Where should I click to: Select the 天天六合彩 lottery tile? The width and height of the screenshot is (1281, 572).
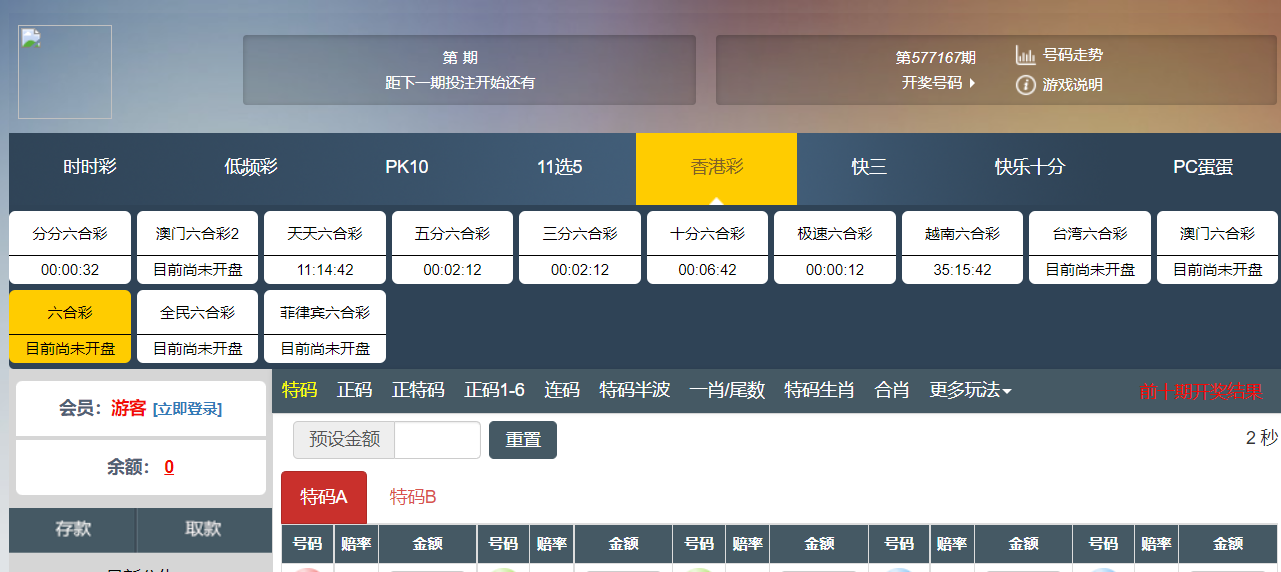point(325,247)
